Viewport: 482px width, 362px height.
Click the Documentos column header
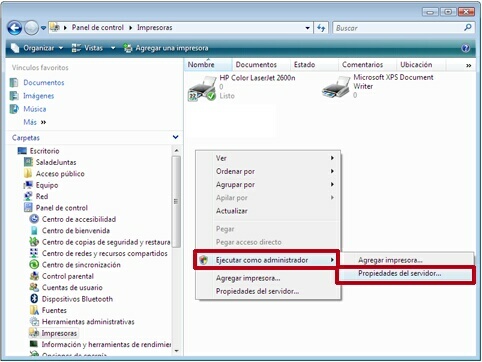click(x=256, y=65)
